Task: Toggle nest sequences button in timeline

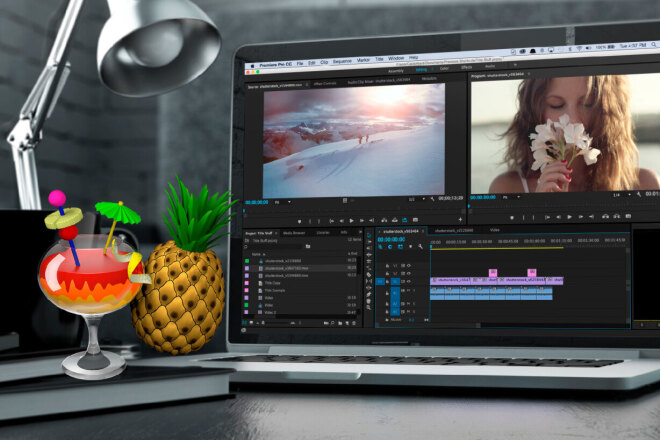Action: (381, 247)
